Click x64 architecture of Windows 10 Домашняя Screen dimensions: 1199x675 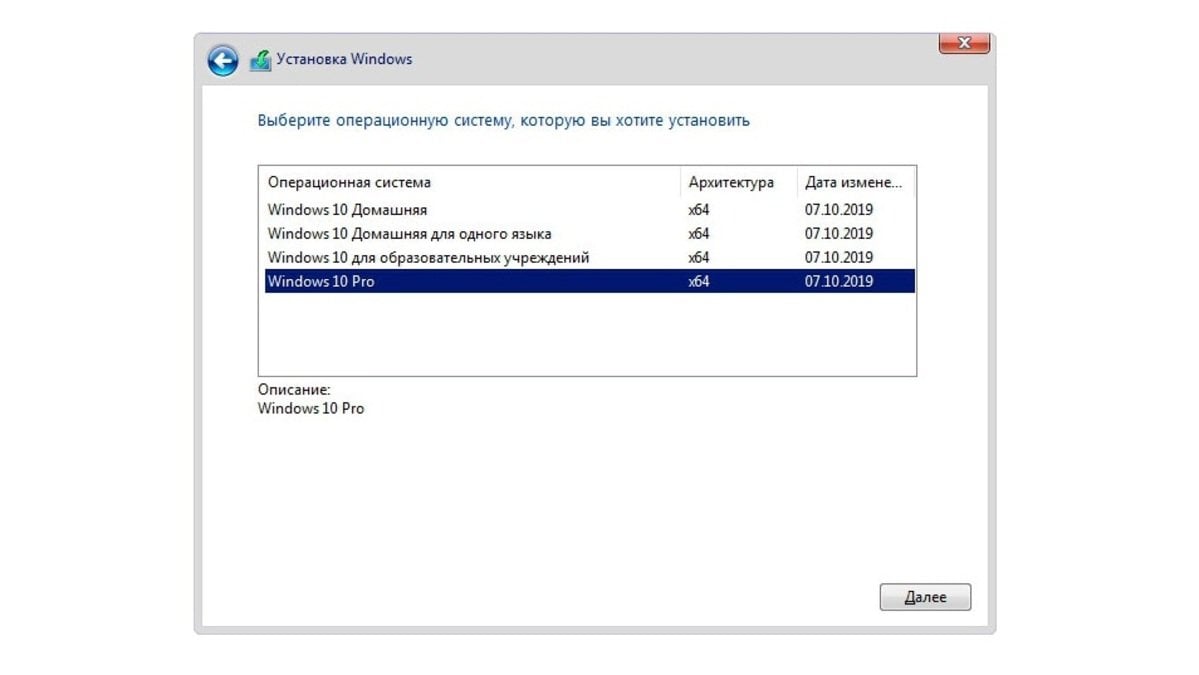pos(698,209)
